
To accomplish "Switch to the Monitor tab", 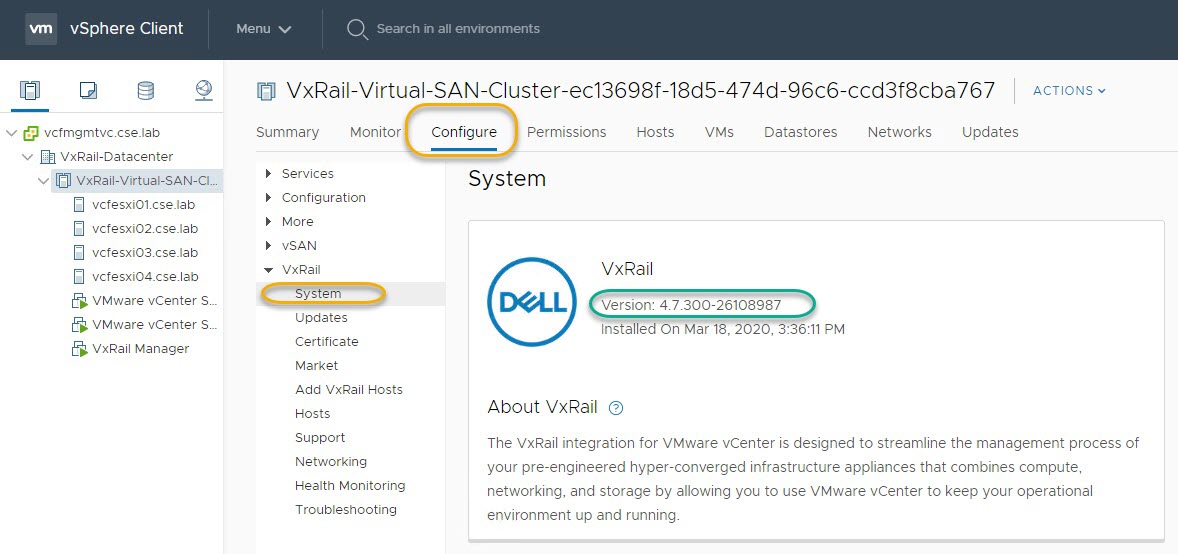I will coord(375,132).
